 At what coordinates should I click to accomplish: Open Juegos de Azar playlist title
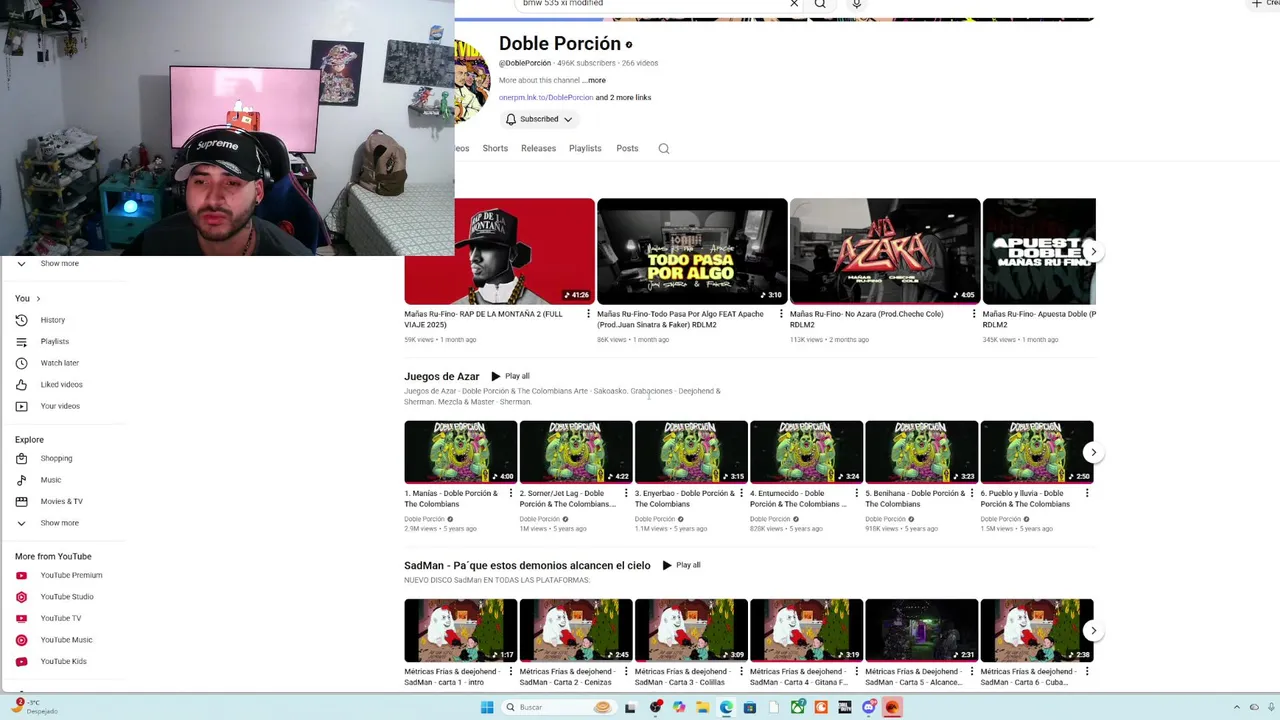pos(441,376)
